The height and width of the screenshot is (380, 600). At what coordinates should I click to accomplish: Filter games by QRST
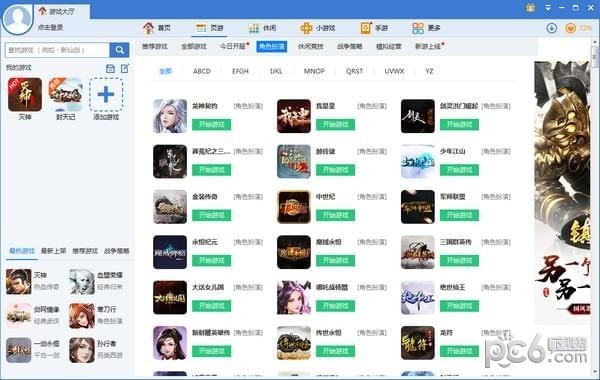tap(354, 71)
